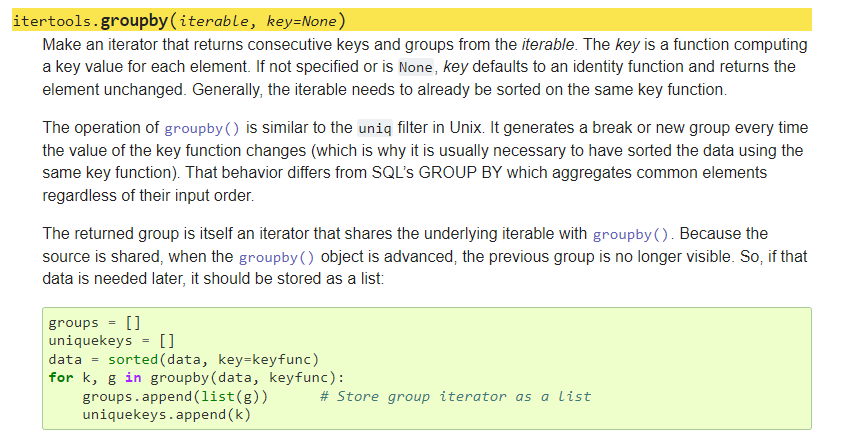Click uniquekeys.append(k) code line
The height and width of the screenshot is (437, 847).
(x=166, y=414)
